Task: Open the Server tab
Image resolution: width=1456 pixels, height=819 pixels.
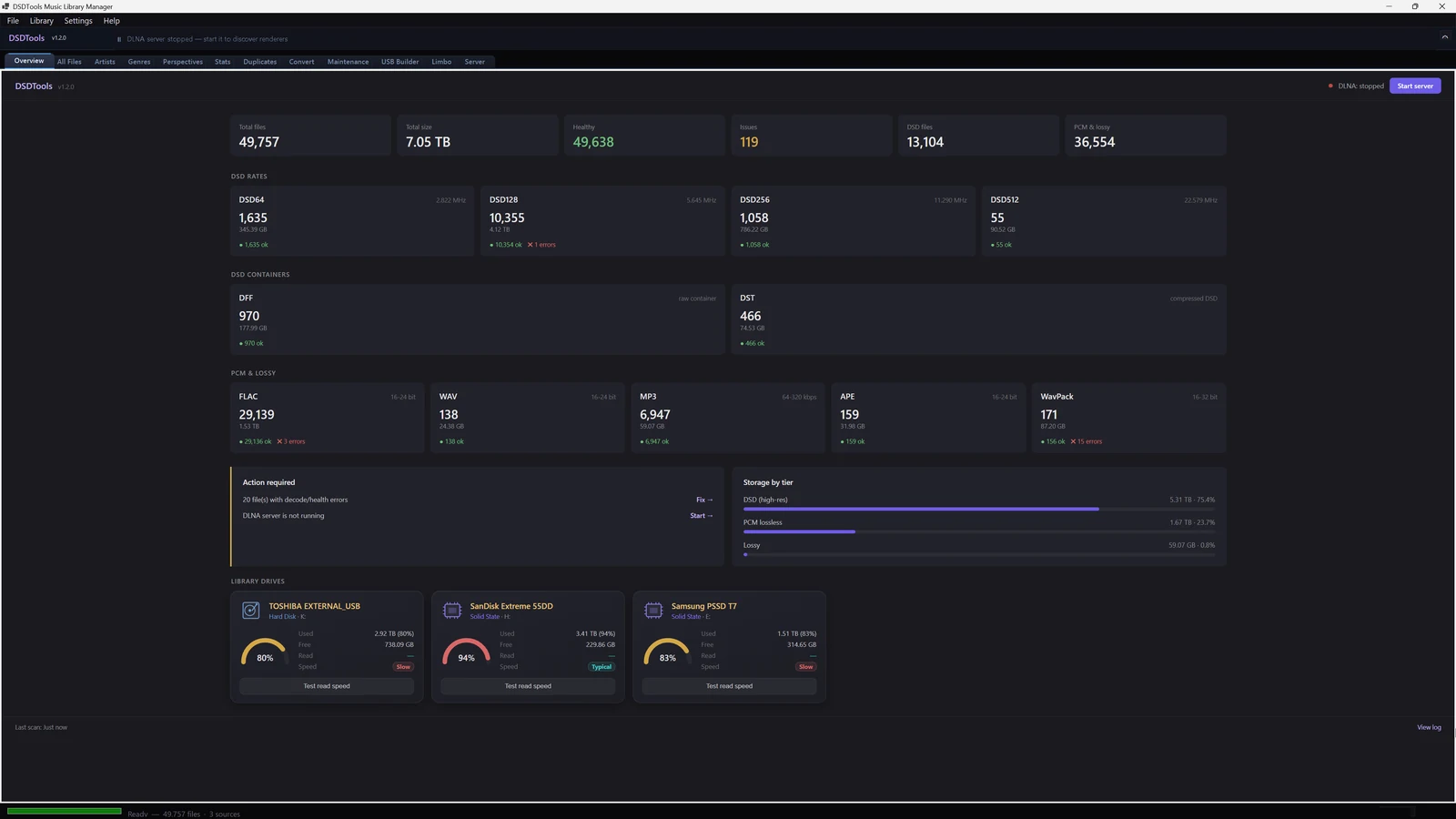Action: pyautogui.click(x=475, y=62)
